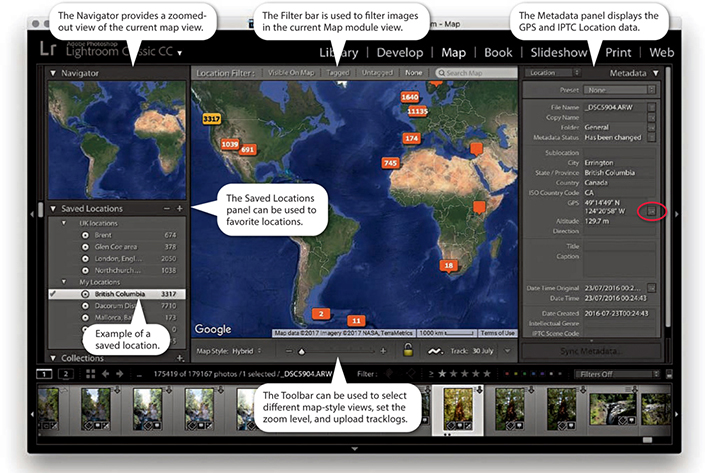Collapse the Saved Locations panel triangle
Viewport: 705px width, 473px height.
(53, 209)
